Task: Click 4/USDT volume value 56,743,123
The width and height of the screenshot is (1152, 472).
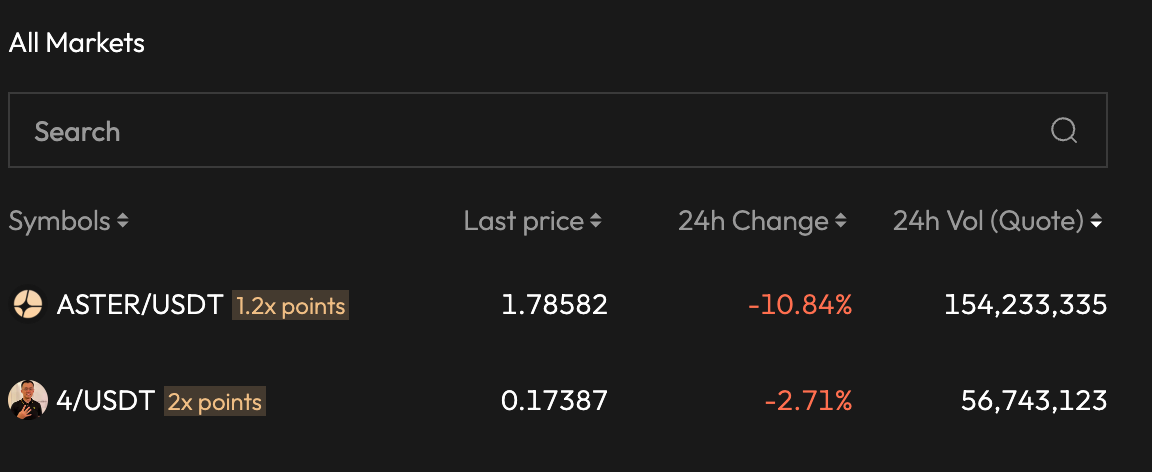Action: (x=1034, y=401)
